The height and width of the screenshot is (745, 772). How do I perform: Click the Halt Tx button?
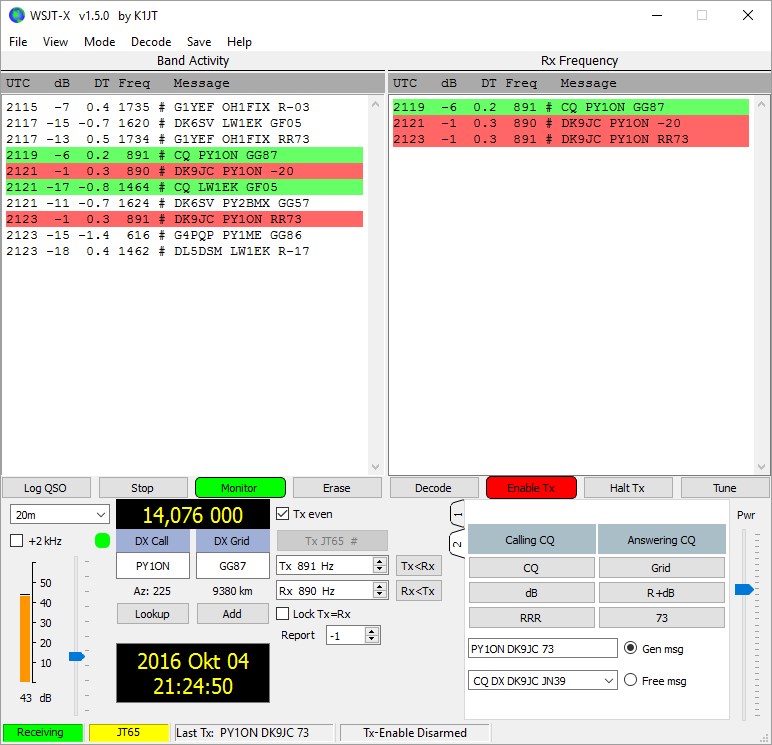(628, 488)
